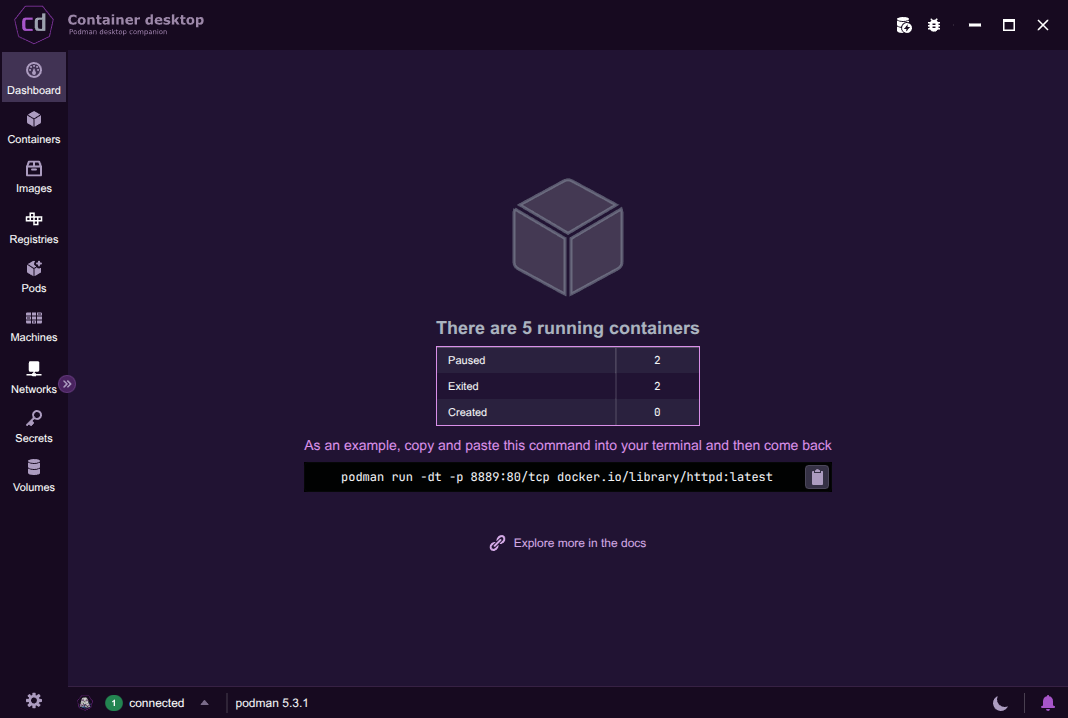Open the Registries section
Viewport: 1068px width, 718px height.
coord(33,228)
